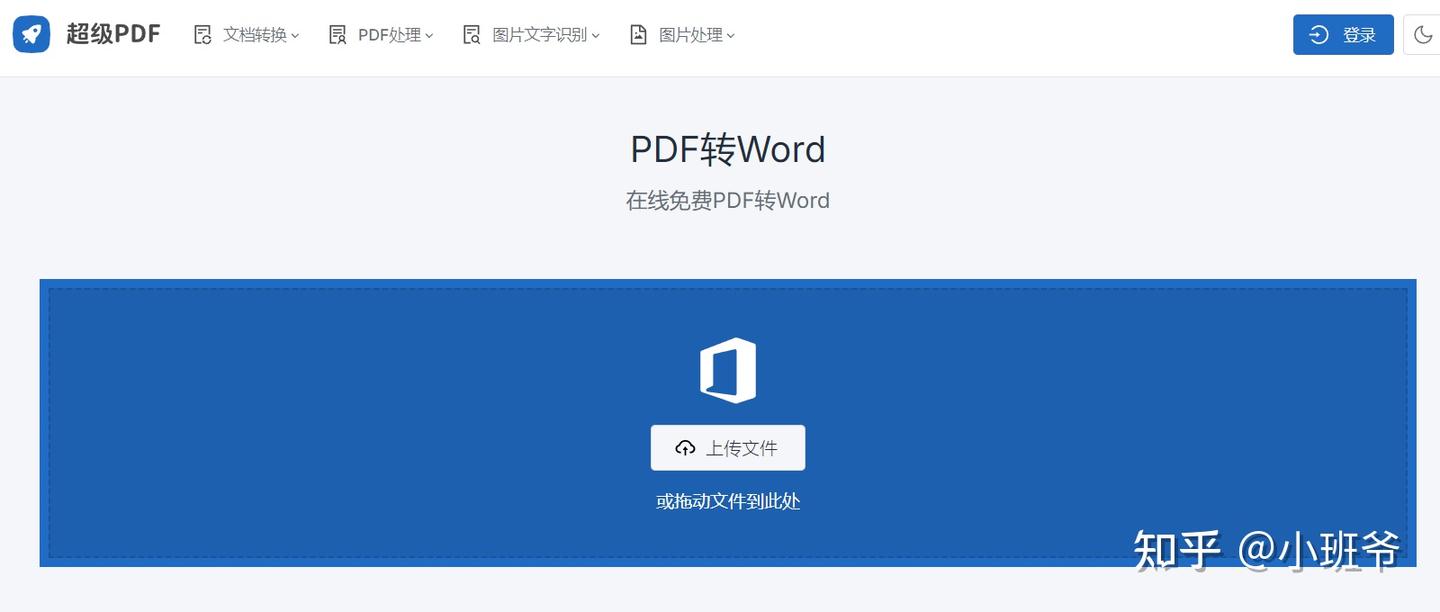Click the 上传文件 button
The height and width of the screenshot is (612, 1440).
coord(728,448)
